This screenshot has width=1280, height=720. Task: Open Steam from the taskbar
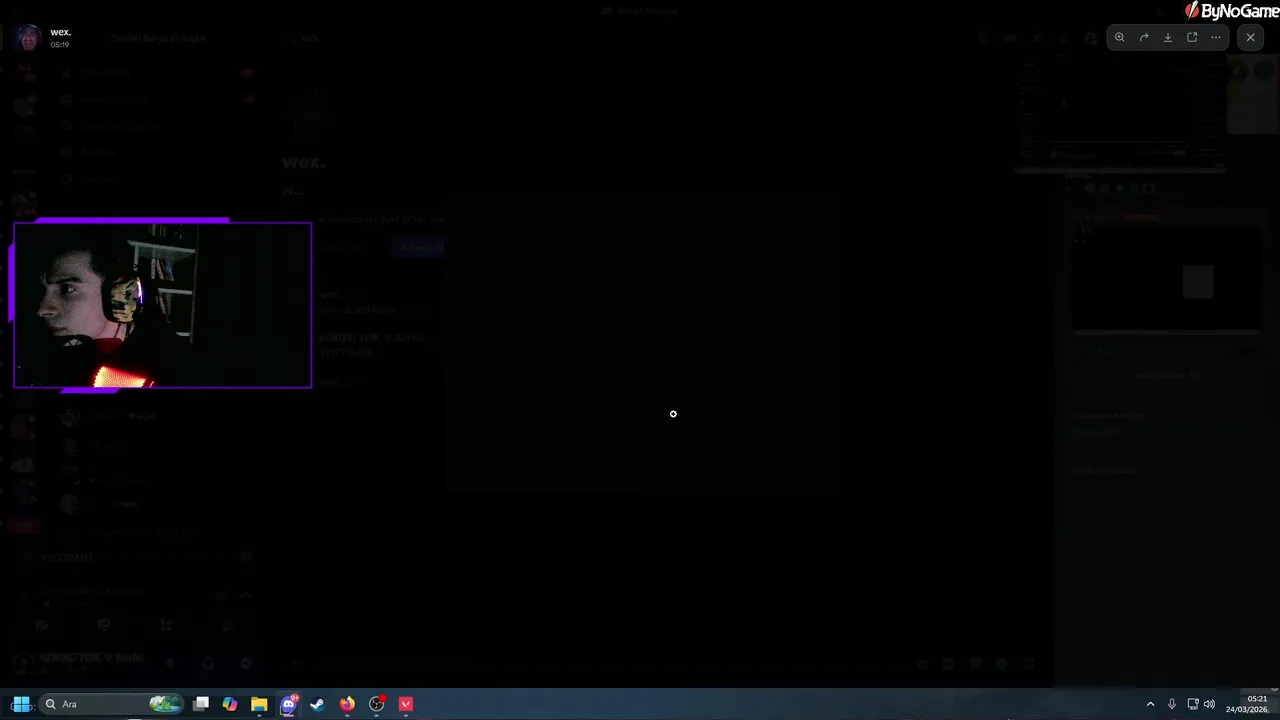pos(318,704)
